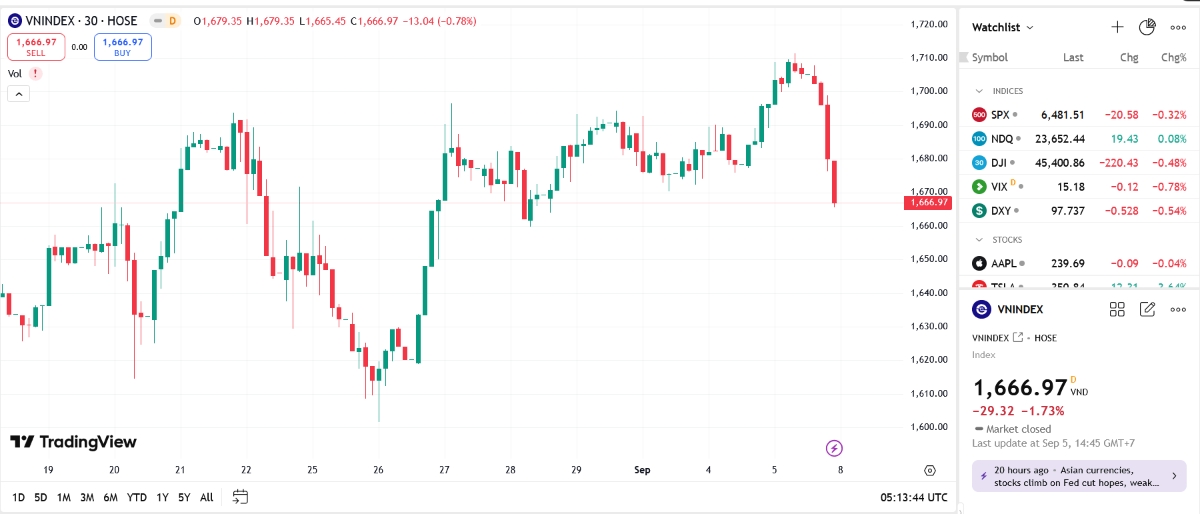Viewport: 1200px width, 514px height.
Task: Open the VNINDEX edit note icon
Action: pyautogui.click(x=1147, y=310)
